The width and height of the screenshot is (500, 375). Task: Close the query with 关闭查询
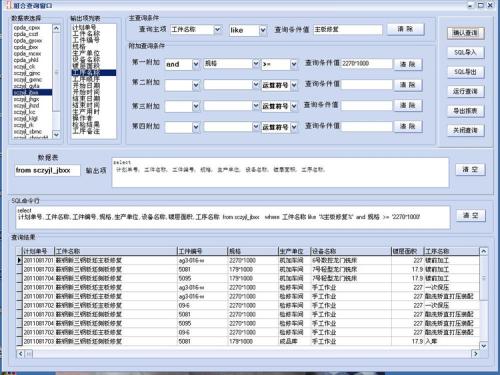465,130
